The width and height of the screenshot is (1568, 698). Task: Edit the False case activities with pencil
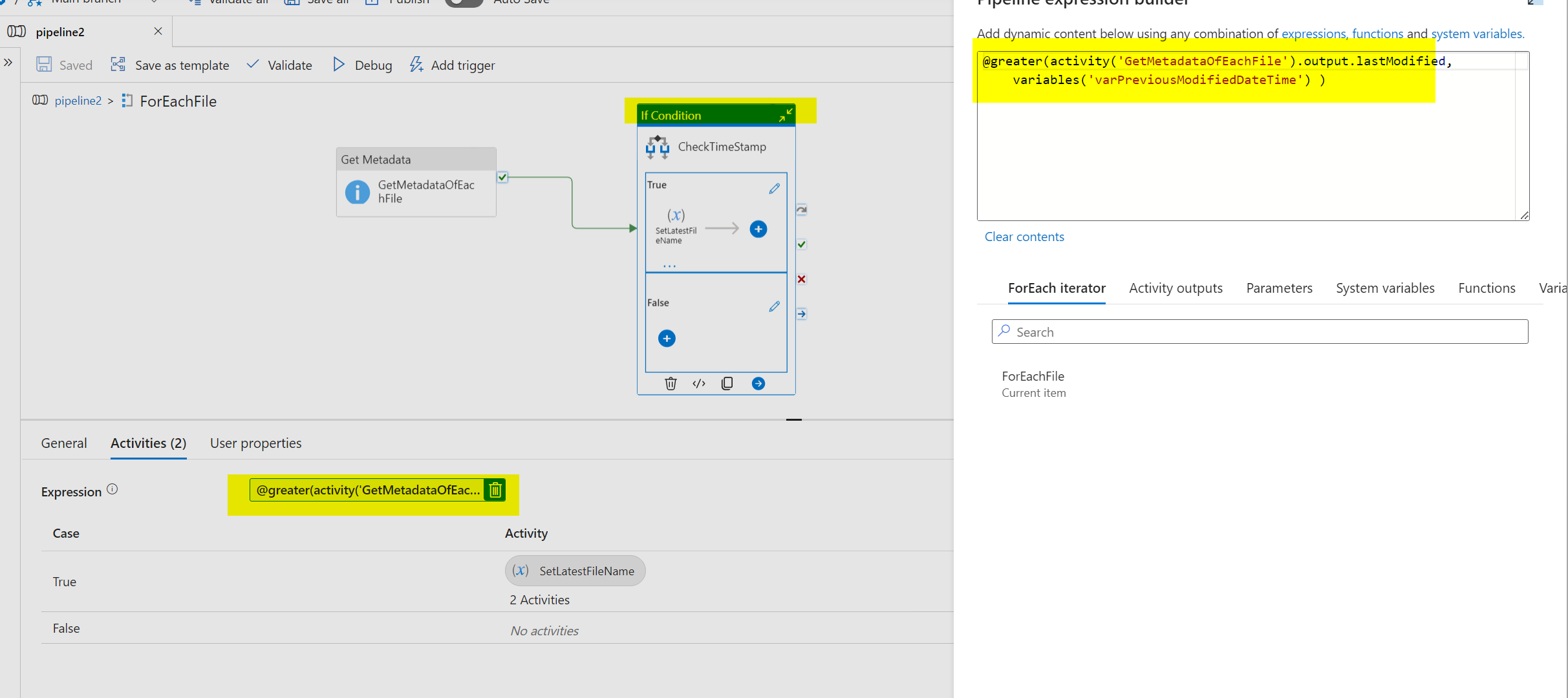(774, 306)
